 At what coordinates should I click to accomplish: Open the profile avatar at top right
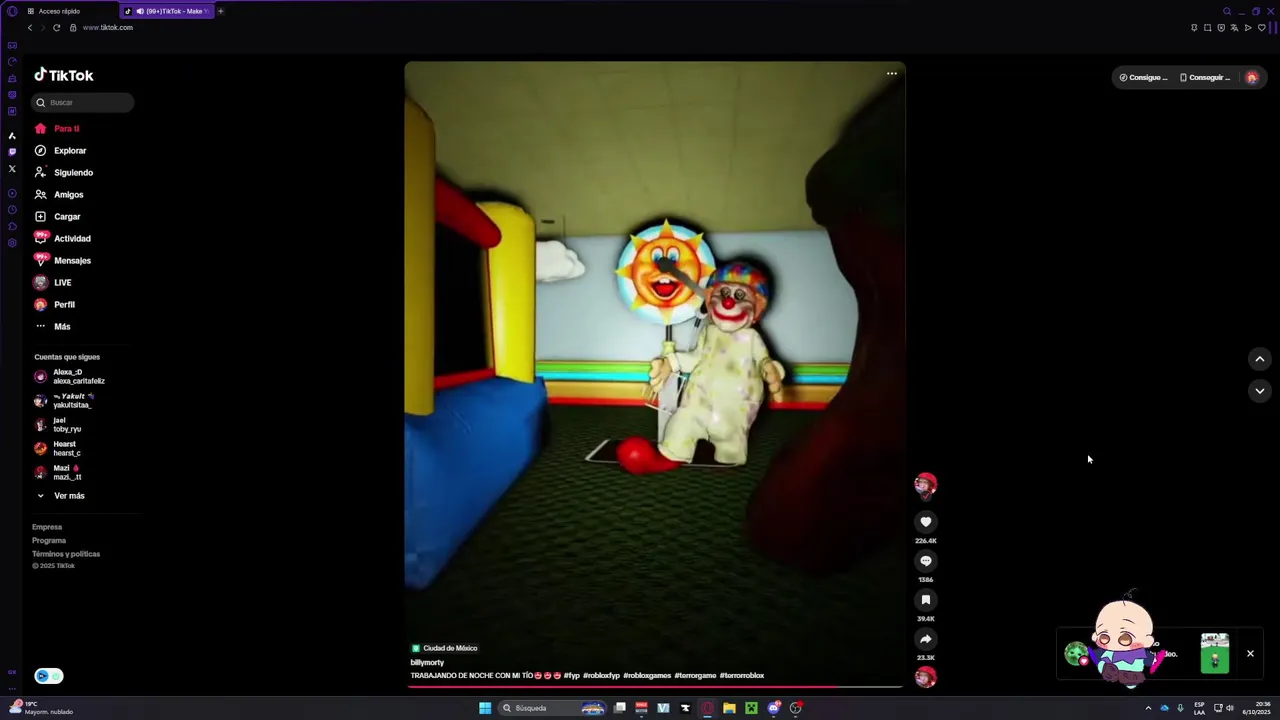tap(1251, 77)
